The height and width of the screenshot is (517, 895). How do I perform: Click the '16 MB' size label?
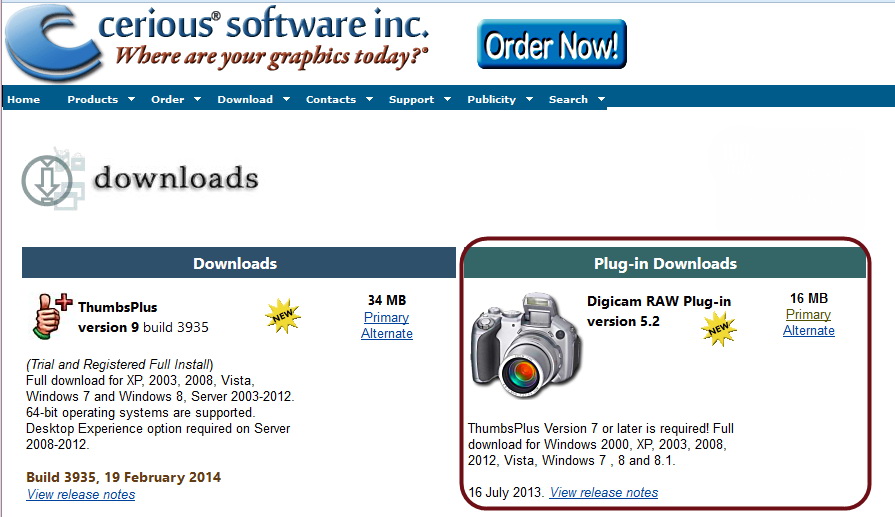coord(809,298)
